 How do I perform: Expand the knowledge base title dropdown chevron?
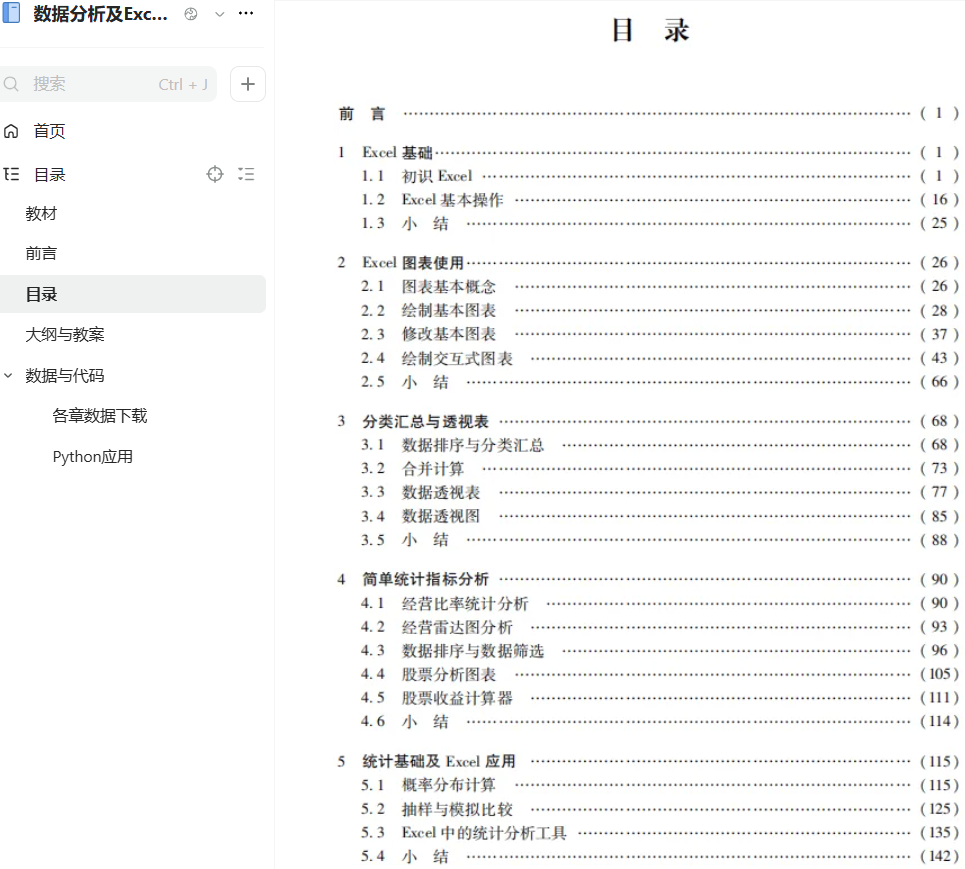(220, 14)
